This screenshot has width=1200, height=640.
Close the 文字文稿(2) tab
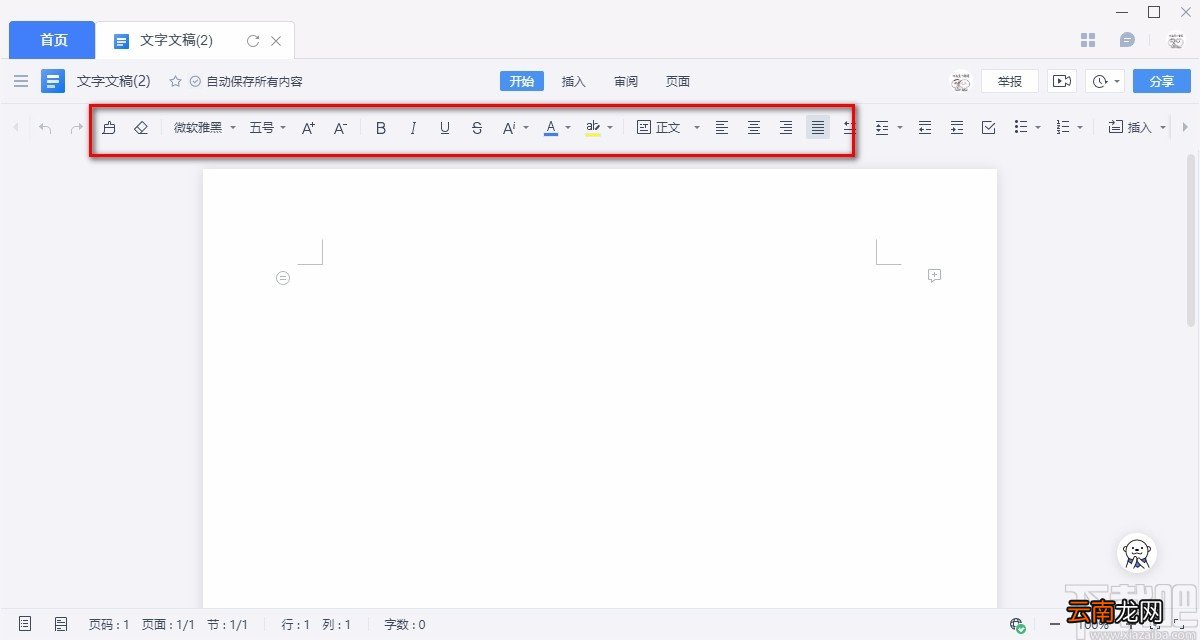point(276,41)
